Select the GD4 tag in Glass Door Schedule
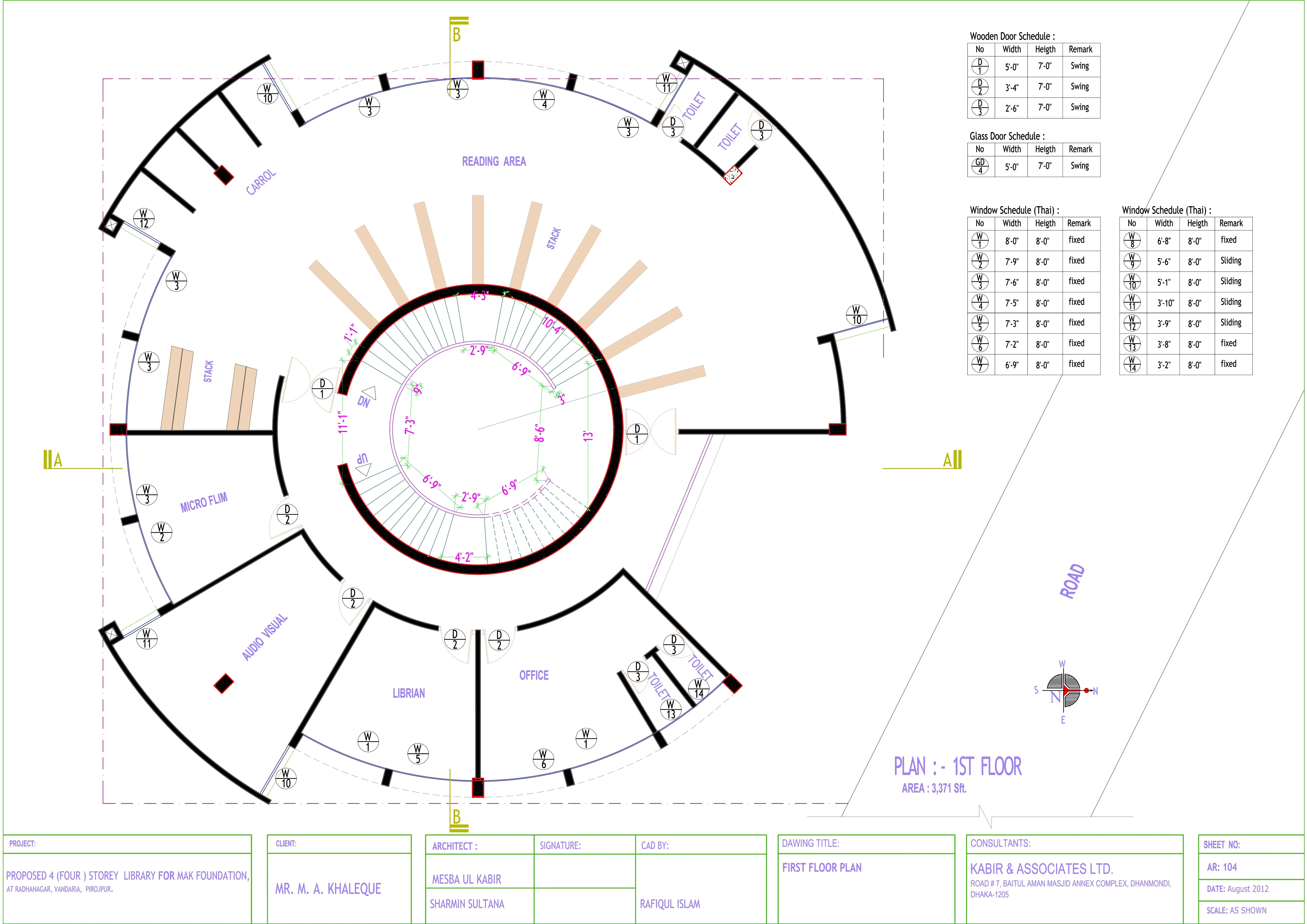This screenshot has width=1307, height=924. [980, 166]
